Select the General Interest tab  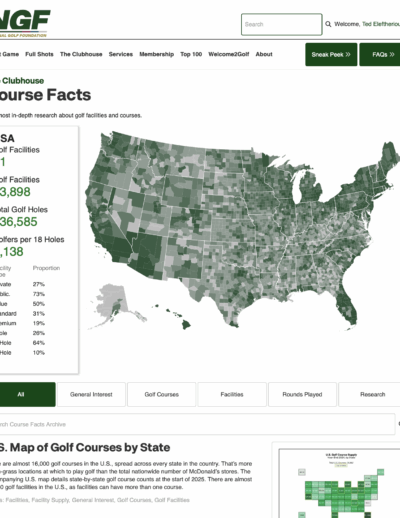tap(91, 394)
